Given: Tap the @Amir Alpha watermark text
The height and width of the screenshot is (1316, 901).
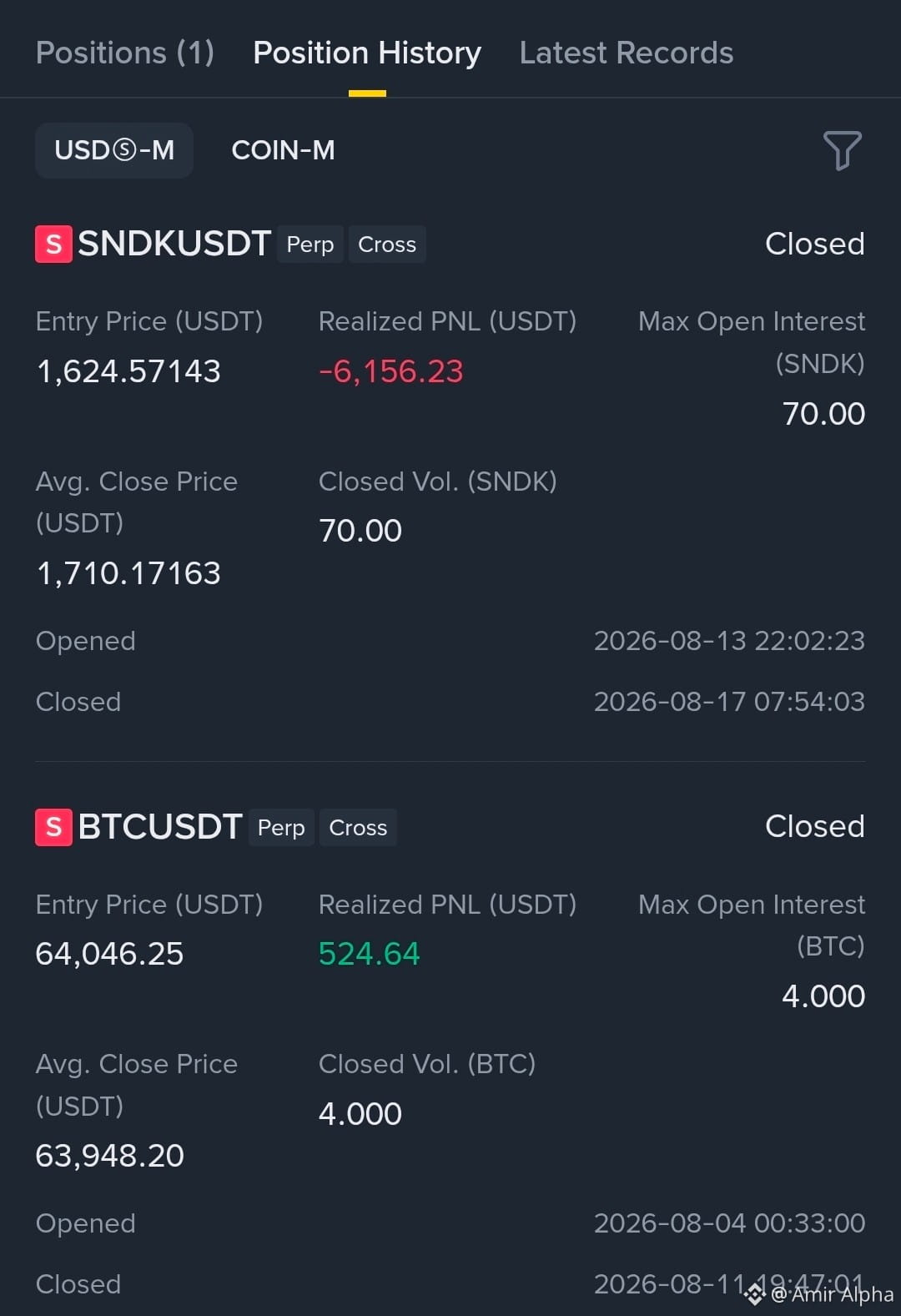Looking at the screenshot, I should [832, 1294].
